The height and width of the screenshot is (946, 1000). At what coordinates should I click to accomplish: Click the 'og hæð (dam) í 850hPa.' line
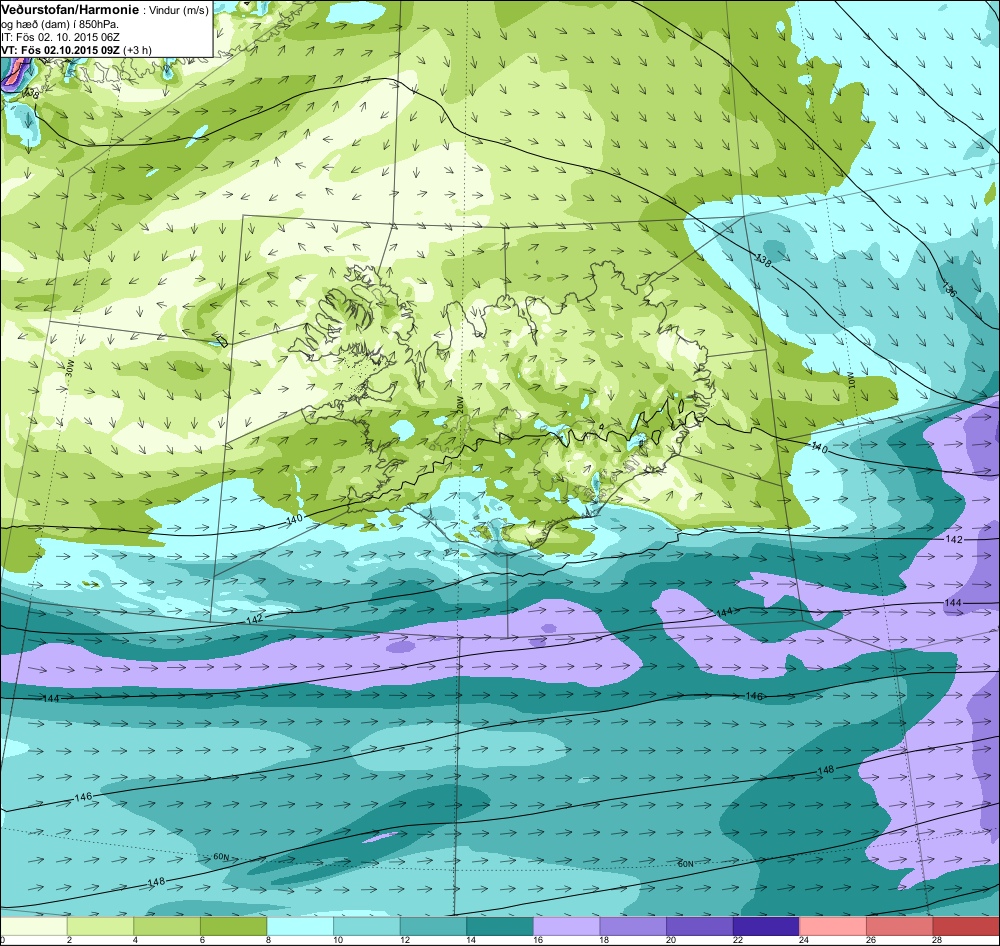click(60, 24)
